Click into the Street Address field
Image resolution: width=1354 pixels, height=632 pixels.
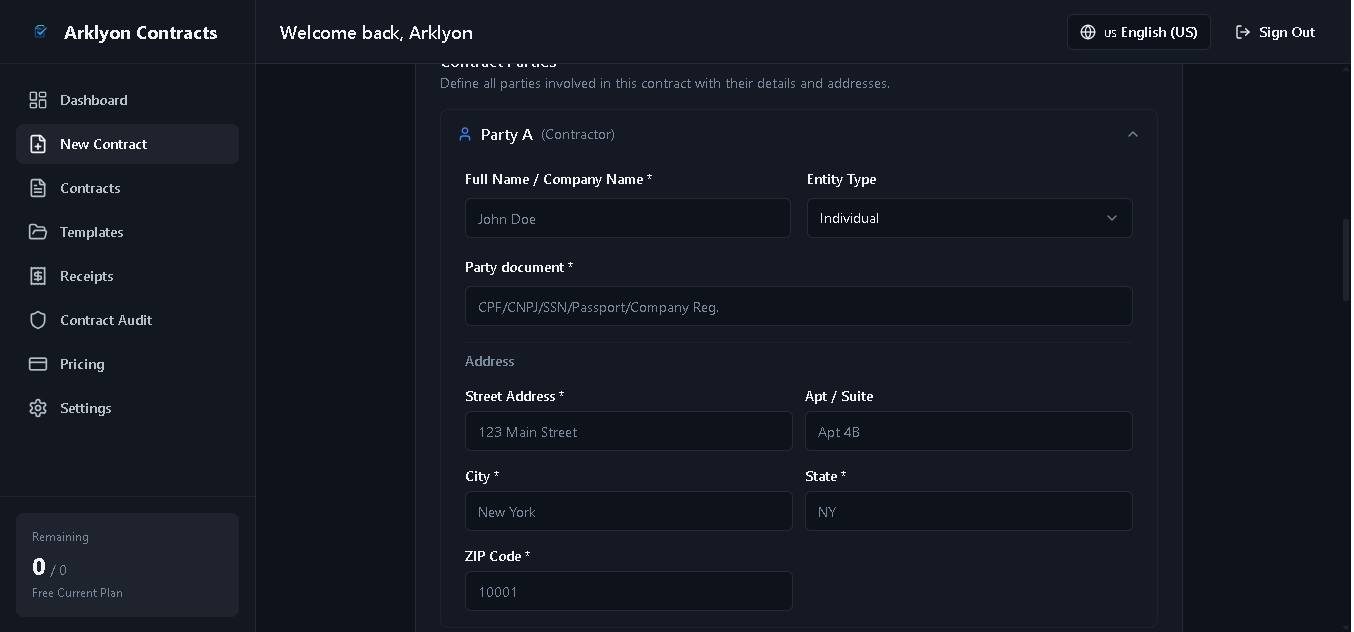[629, 431]
